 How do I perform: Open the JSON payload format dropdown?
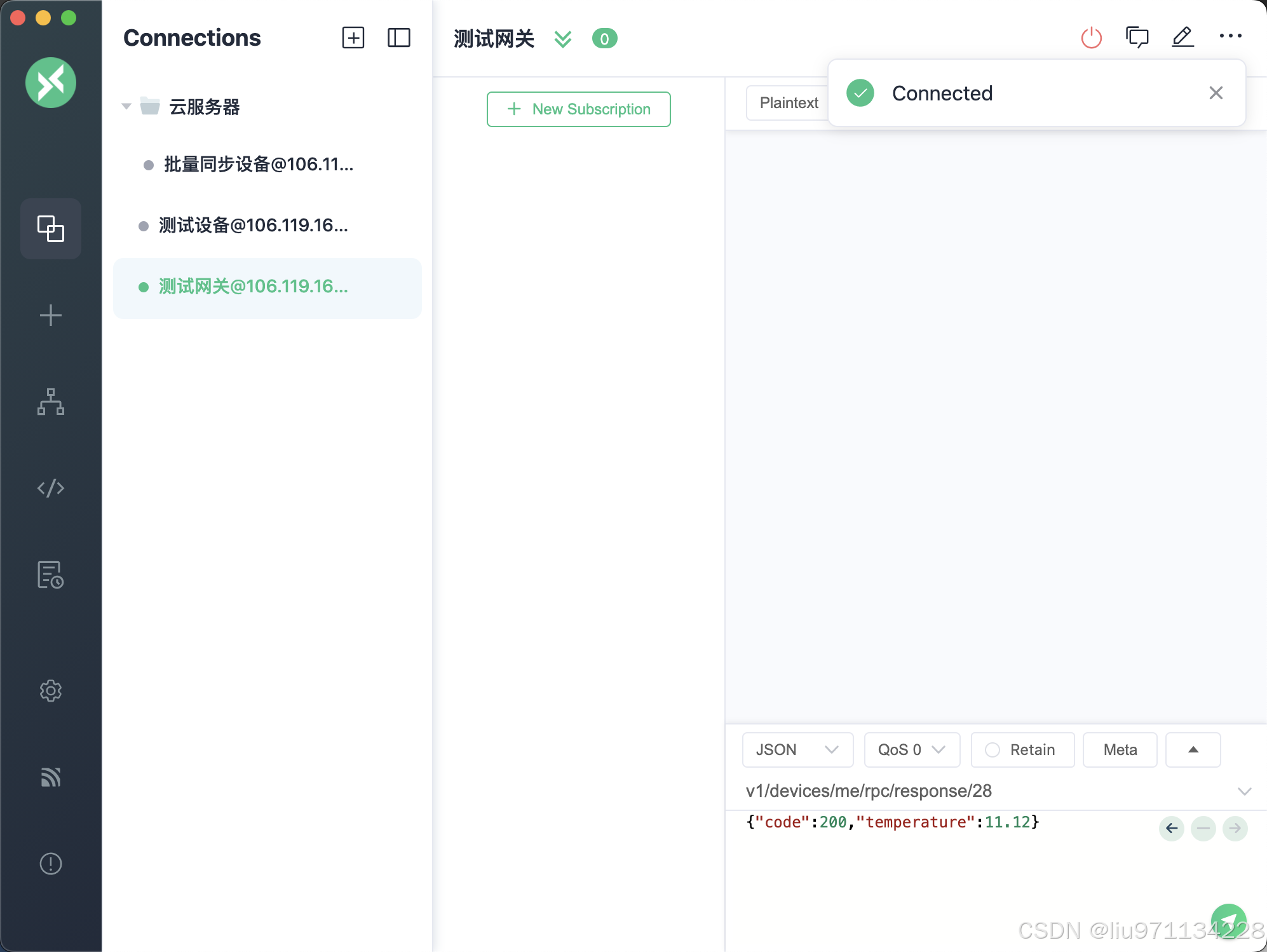point(797,750)
